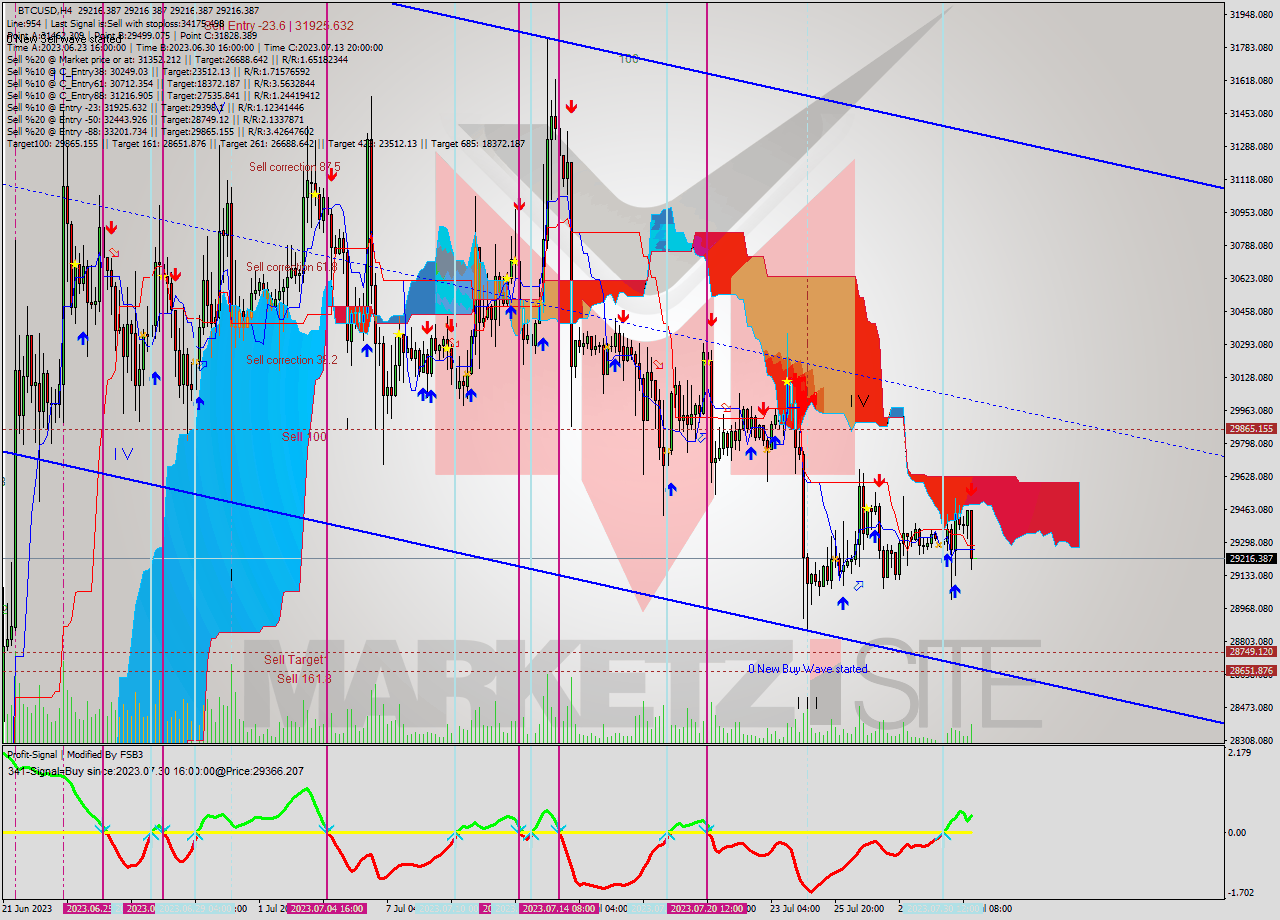Click the 31288.080 price axis value
Viewport: 1280px width, 920px height.
1251,146
